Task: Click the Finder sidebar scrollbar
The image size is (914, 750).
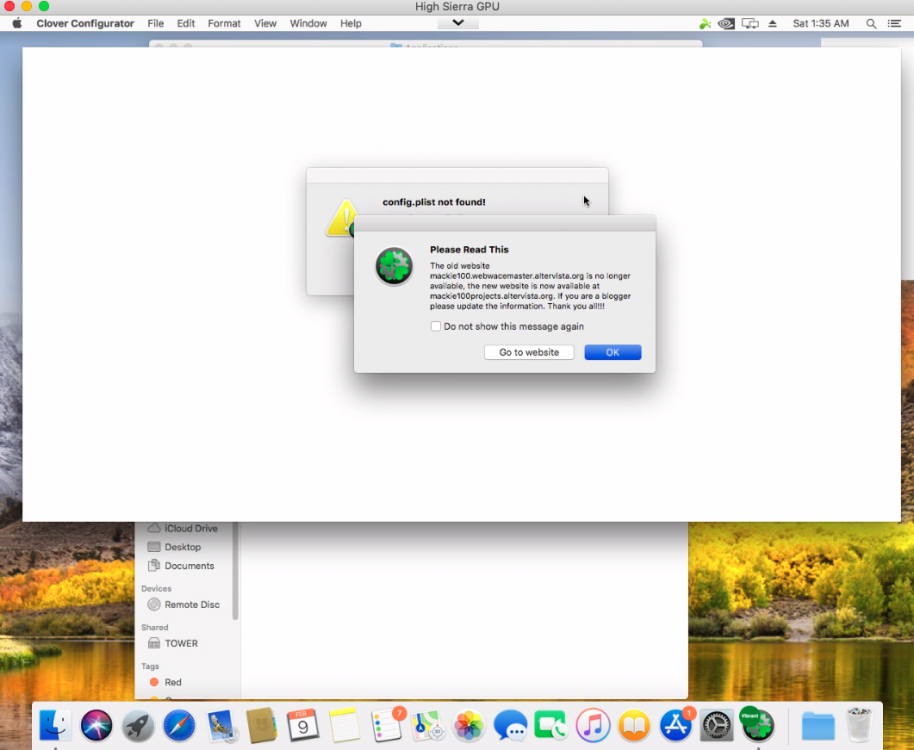Action: point(235,571)
